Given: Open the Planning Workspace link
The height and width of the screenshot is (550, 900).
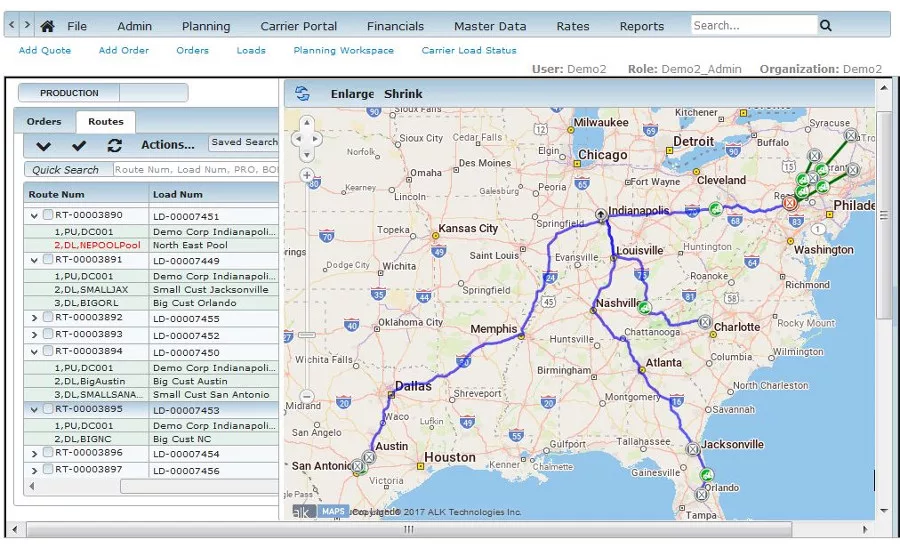Looking at the screenshot, I should [x=344, y=51].
